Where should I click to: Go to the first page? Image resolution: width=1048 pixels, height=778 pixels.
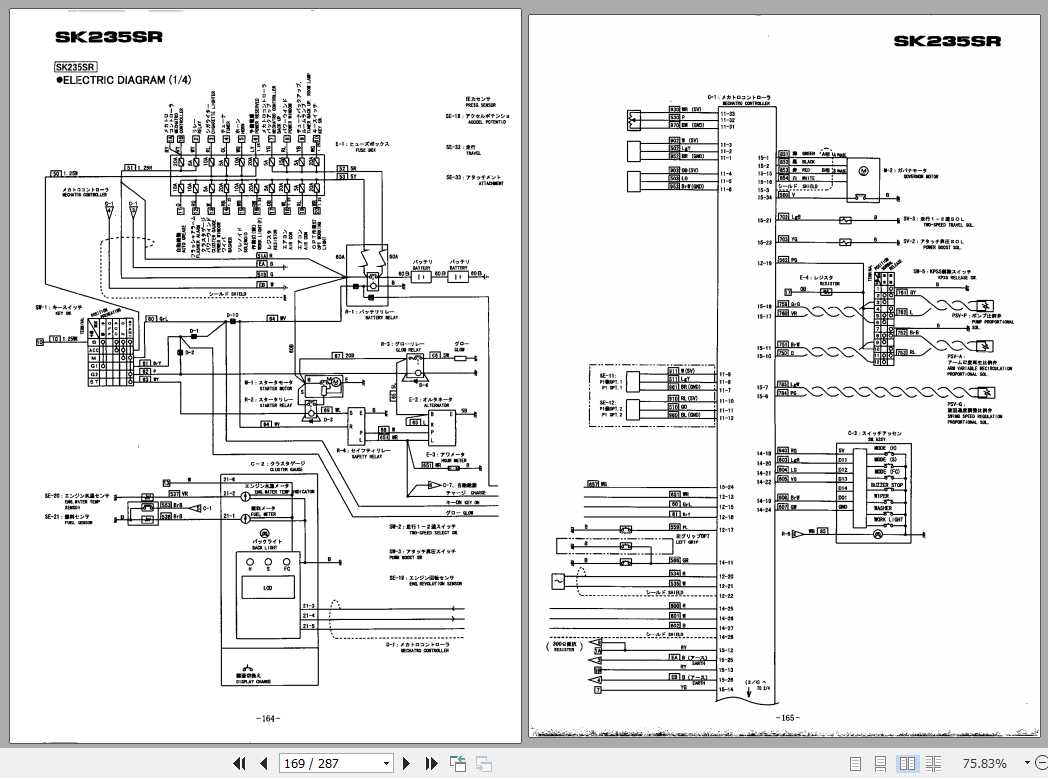click(239, 763)
